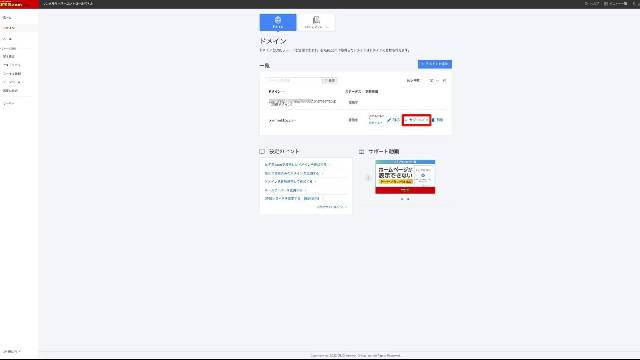
Task: Open the blue globe Domain tab
Action: (x=278, y=22)
